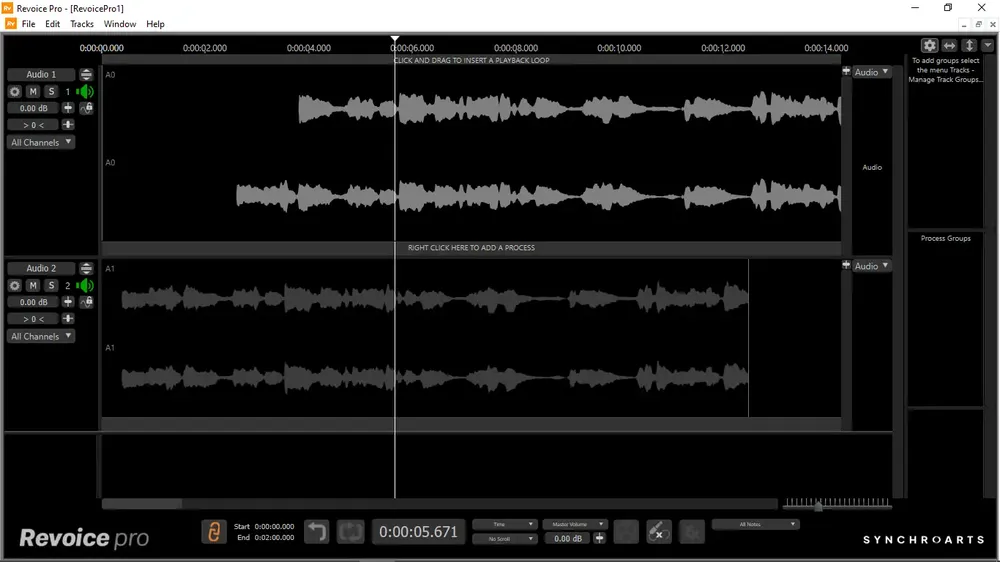
Task: Solo the Audio 2 track
Action: pyautogui.click(x=52, y=286)
